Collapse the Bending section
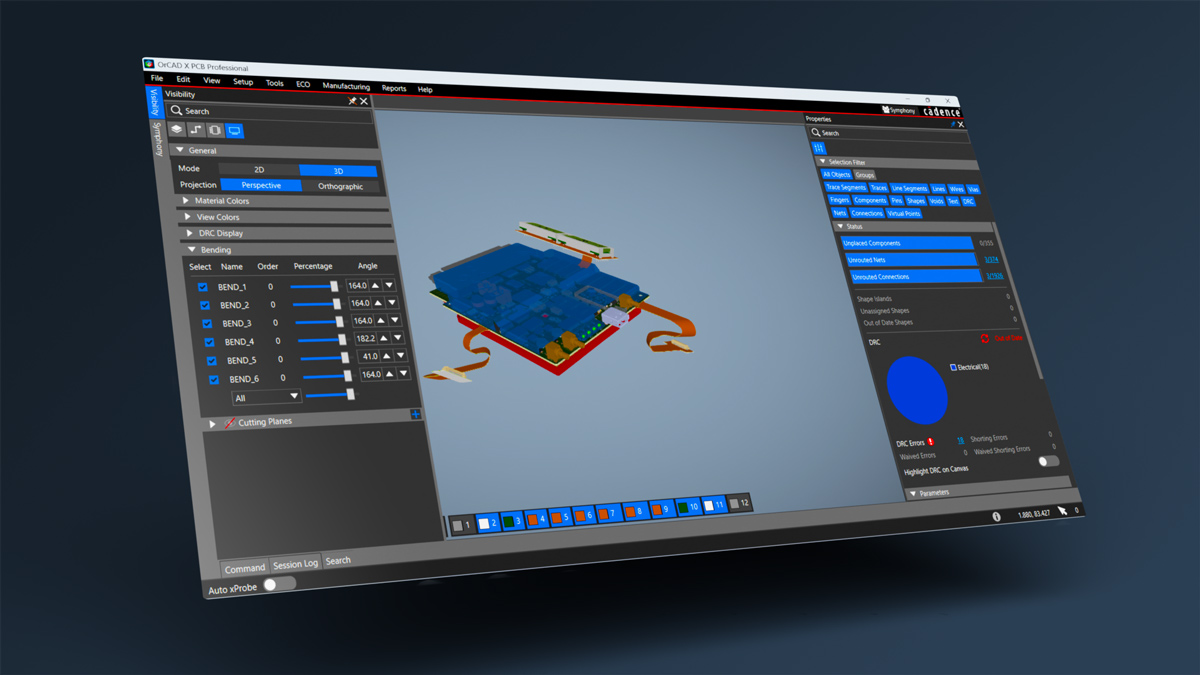This screenshot has height=675, width=1200. coord(192,250)
